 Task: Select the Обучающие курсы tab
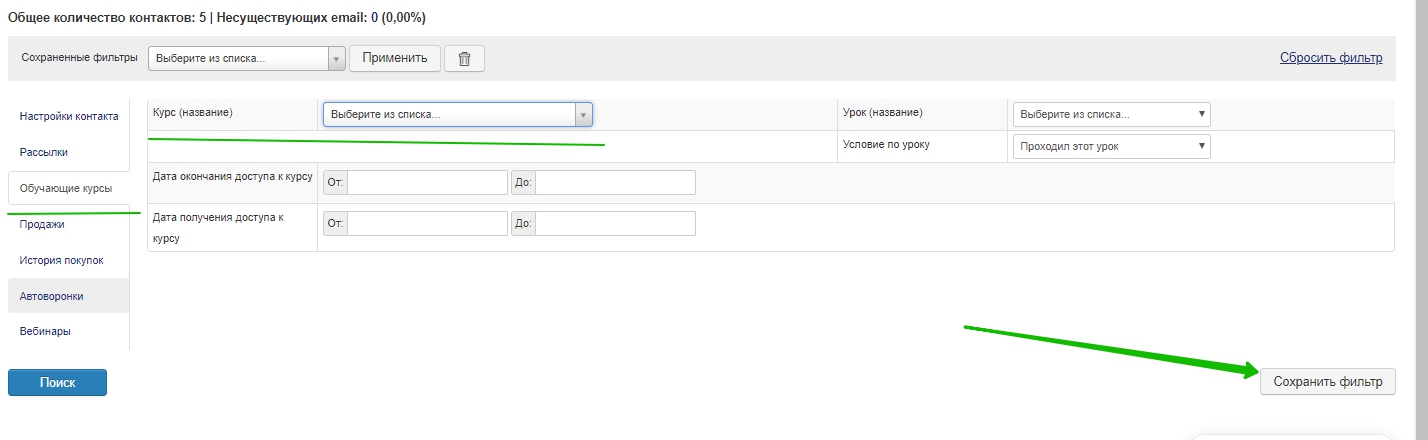[x=66, y=188]
